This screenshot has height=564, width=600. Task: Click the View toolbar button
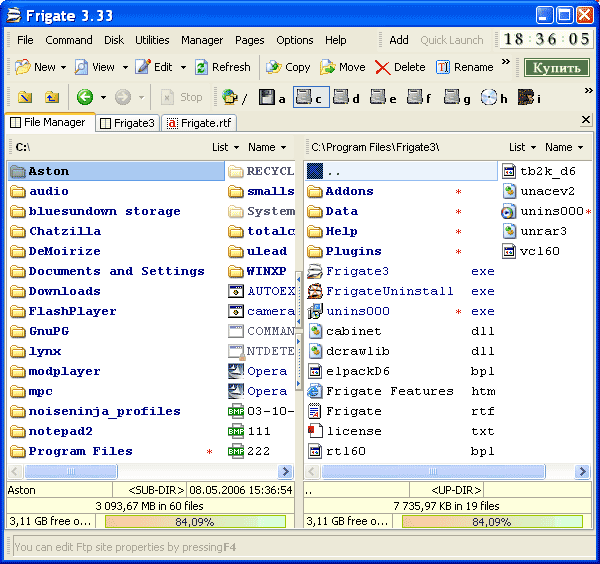pyautogui.click(x=94, y=67)
